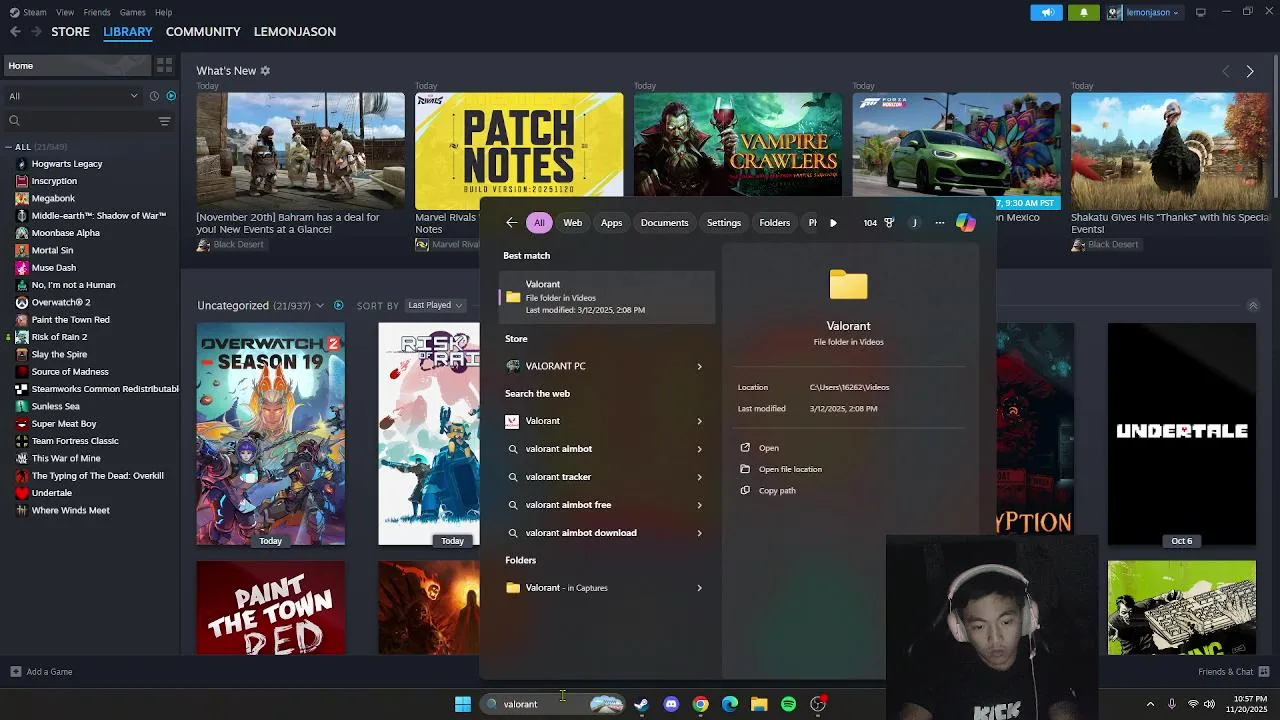Select Hogwarts Legacy in game list

pos(66,164)
